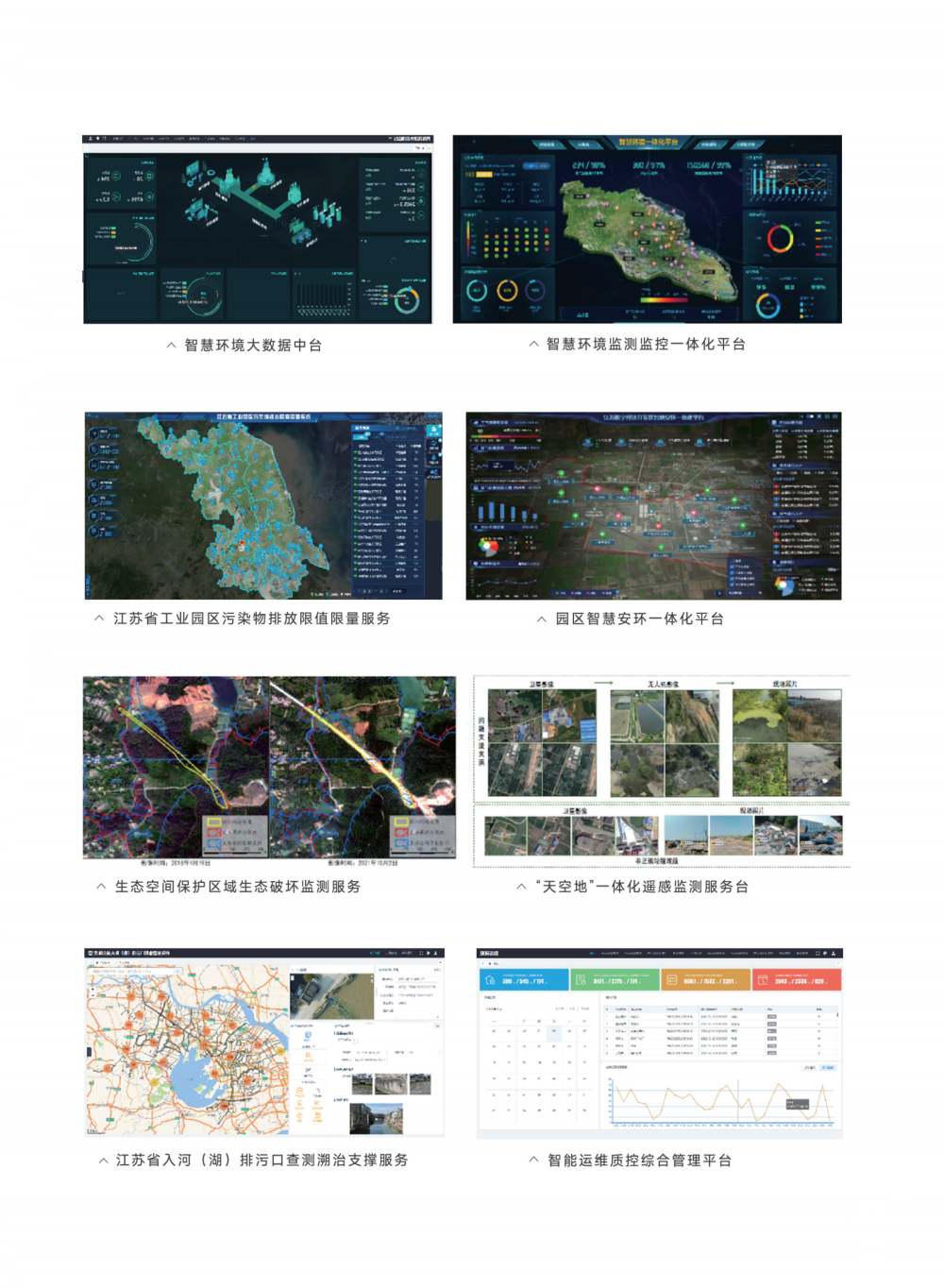
Task: Click the orange statistics card in 智能运维 dashboard
Action: pos(705,980)
